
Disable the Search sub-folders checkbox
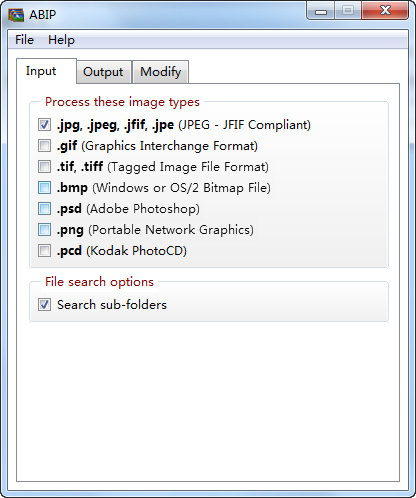click(44, 305)
